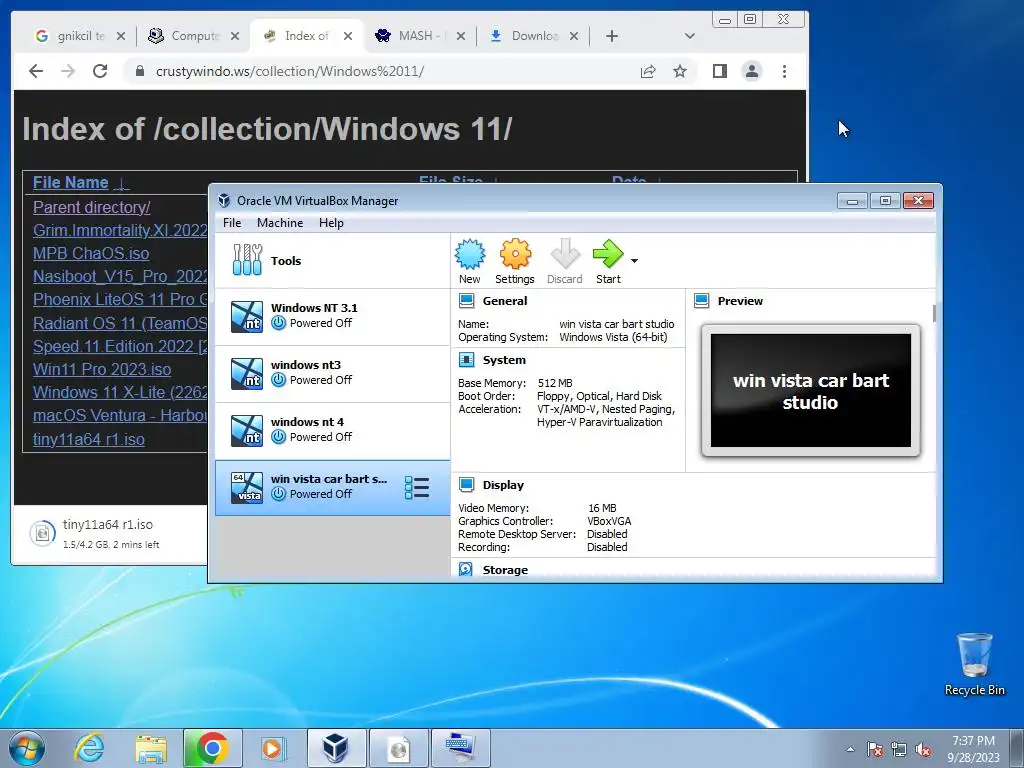Viewport: 1024px width, 768px height.
Task: Select the Tools entry in VirtualBox
Action: (x=332, y=261)
